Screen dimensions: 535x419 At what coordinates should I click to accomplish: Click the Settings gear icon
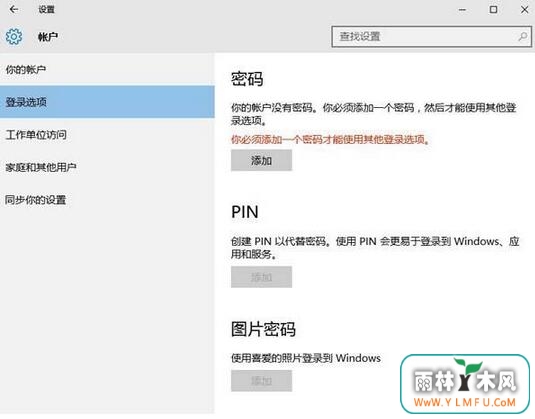coord(14,37)
